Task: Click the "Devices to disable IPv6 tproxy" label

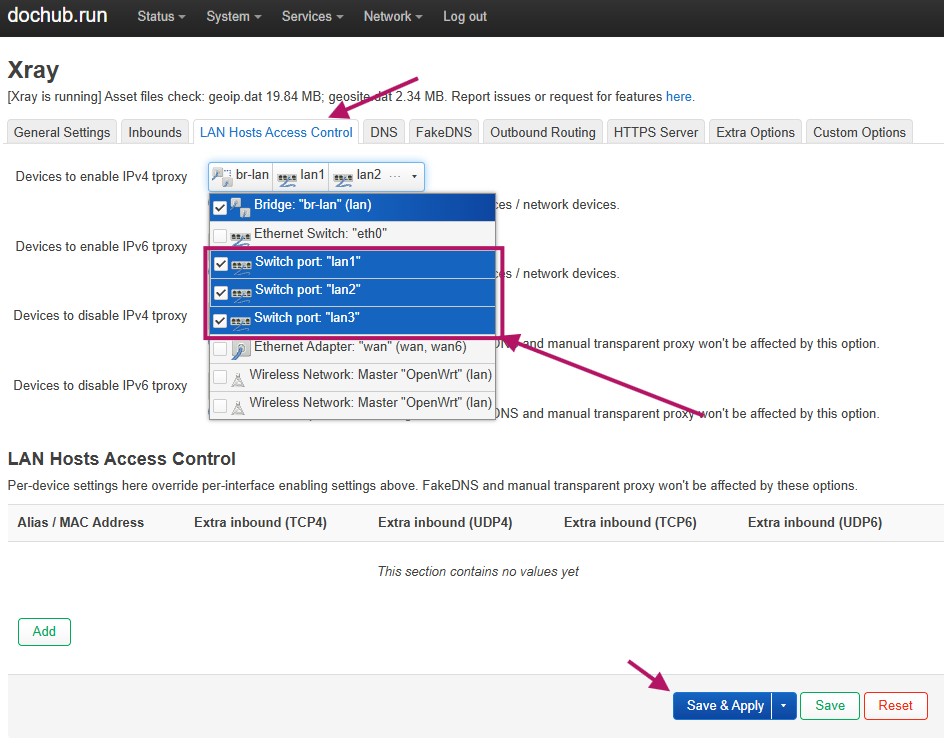Action: (100, 385)
